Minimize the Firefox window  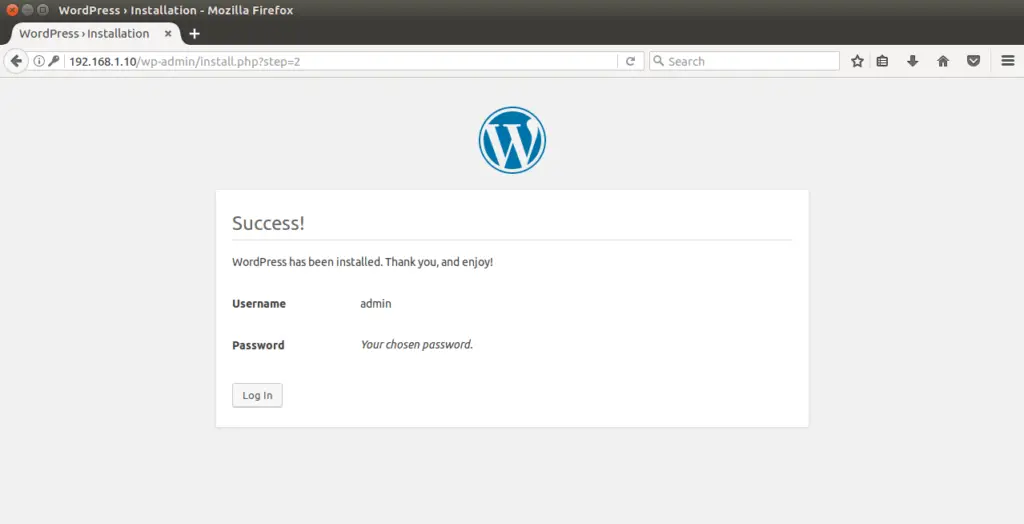pos(27,10)
